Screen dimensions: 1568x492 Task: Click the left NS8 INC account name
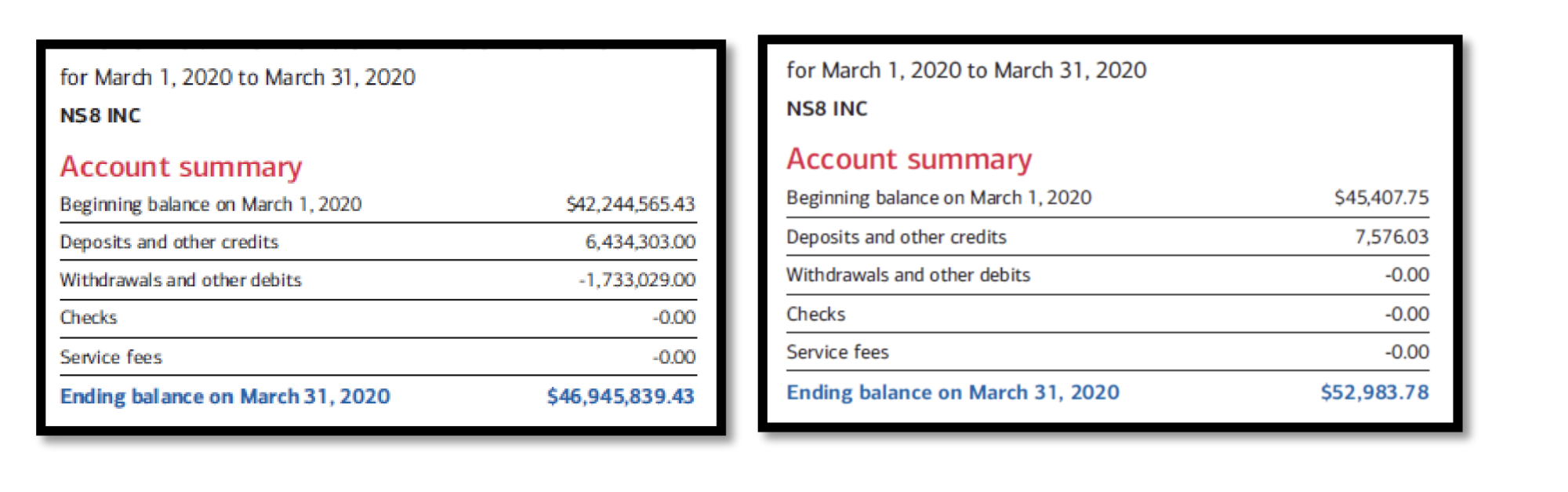[x=100, y=116]
